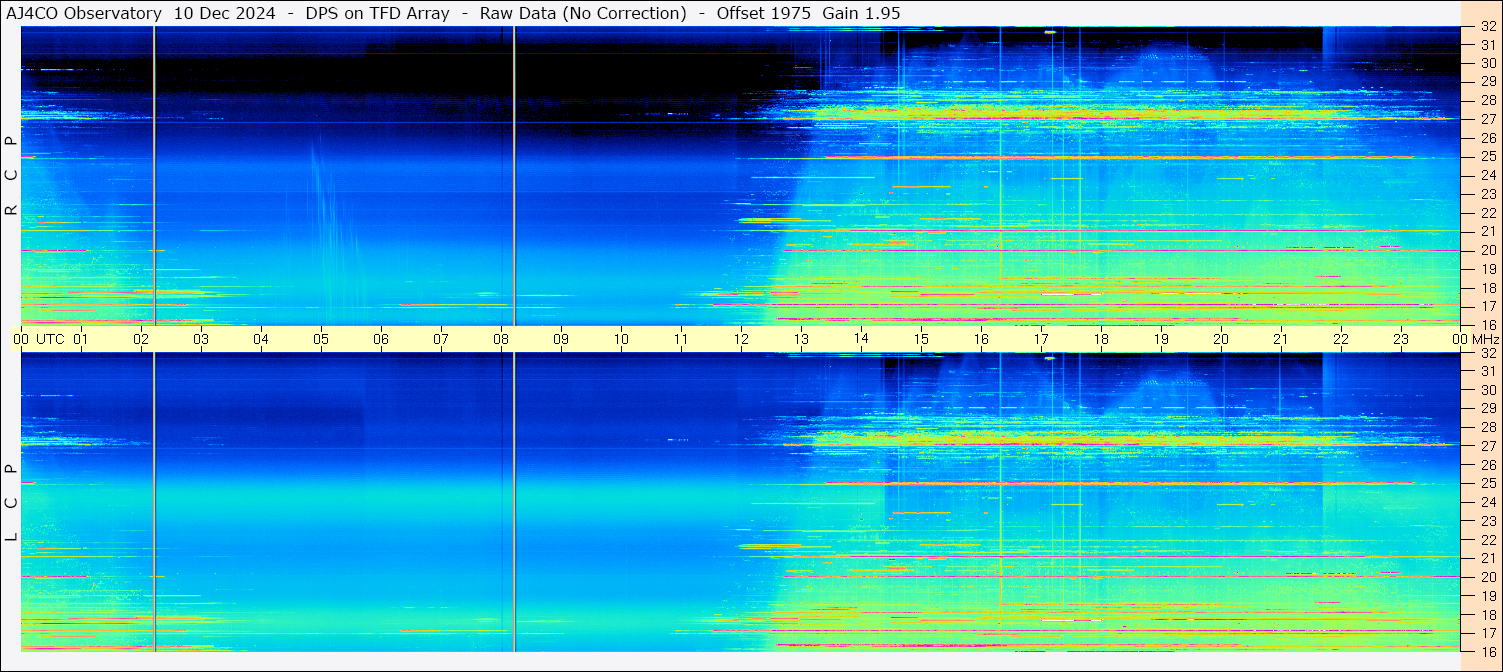1503x672 pixels.
Task: Click the 27 MHz tick in RCP scale
Action: (1487, 119)
